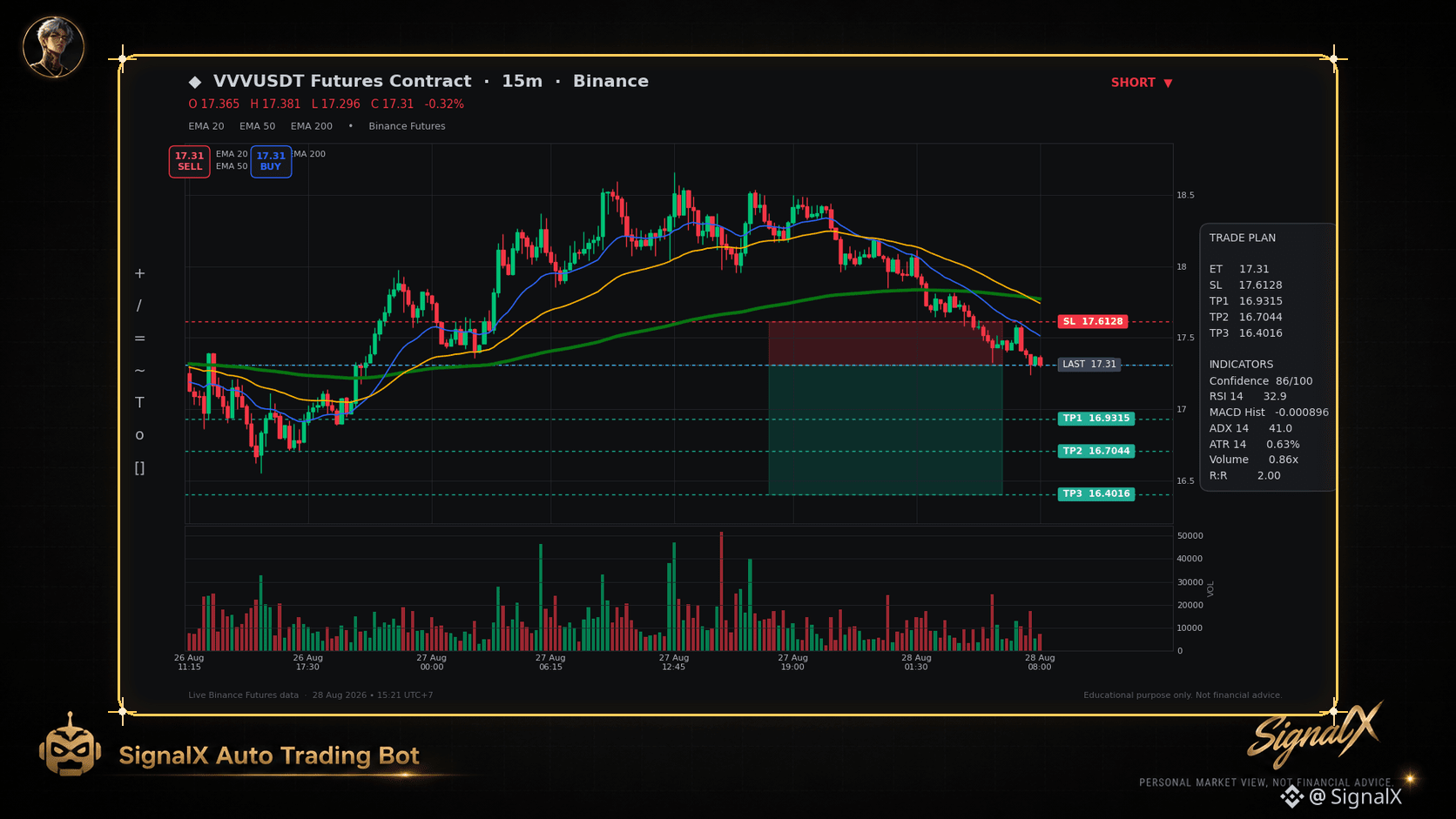
Task: Click the 15m timeframe label
Action: [x=522, y=81]
